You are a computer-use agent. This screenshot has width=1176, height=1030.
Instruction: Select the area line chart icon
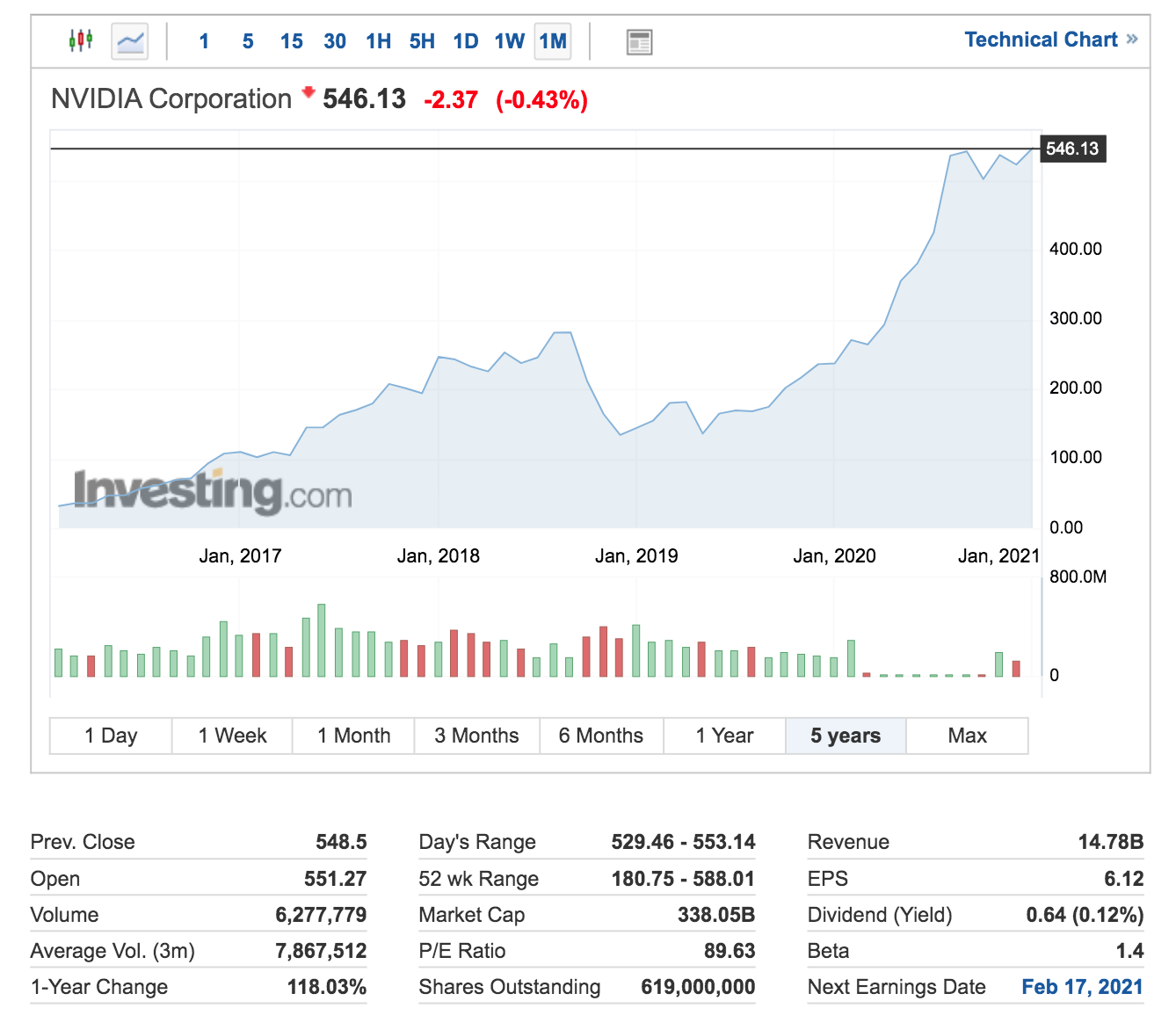coord(130,41)
